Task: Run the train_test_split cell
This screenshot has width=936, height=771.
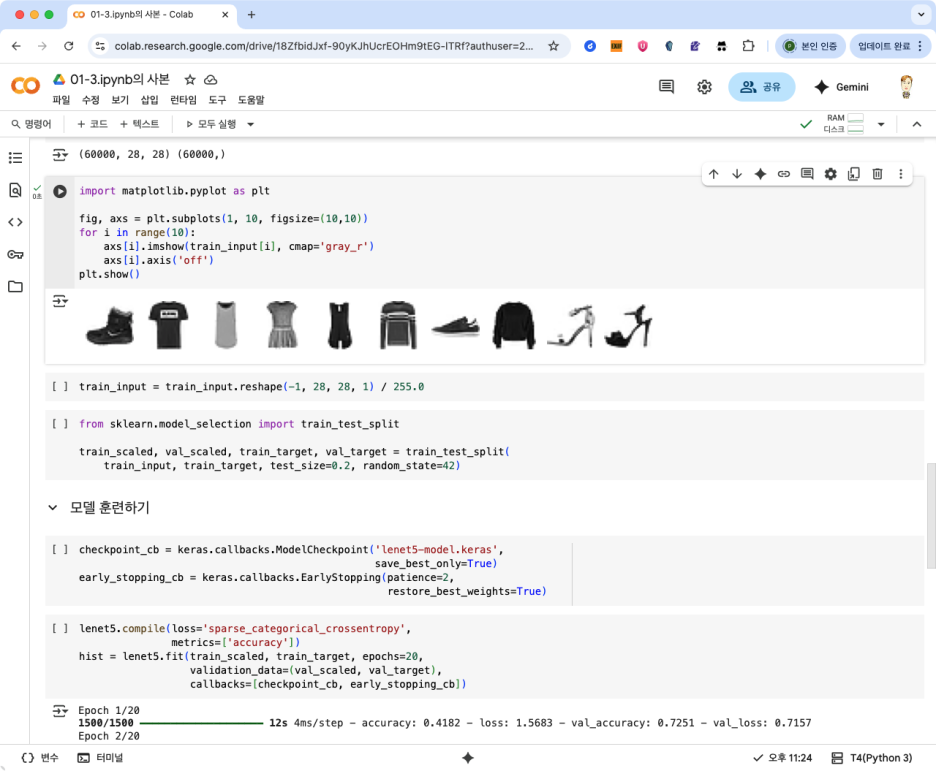Action: tap(60, 424)
